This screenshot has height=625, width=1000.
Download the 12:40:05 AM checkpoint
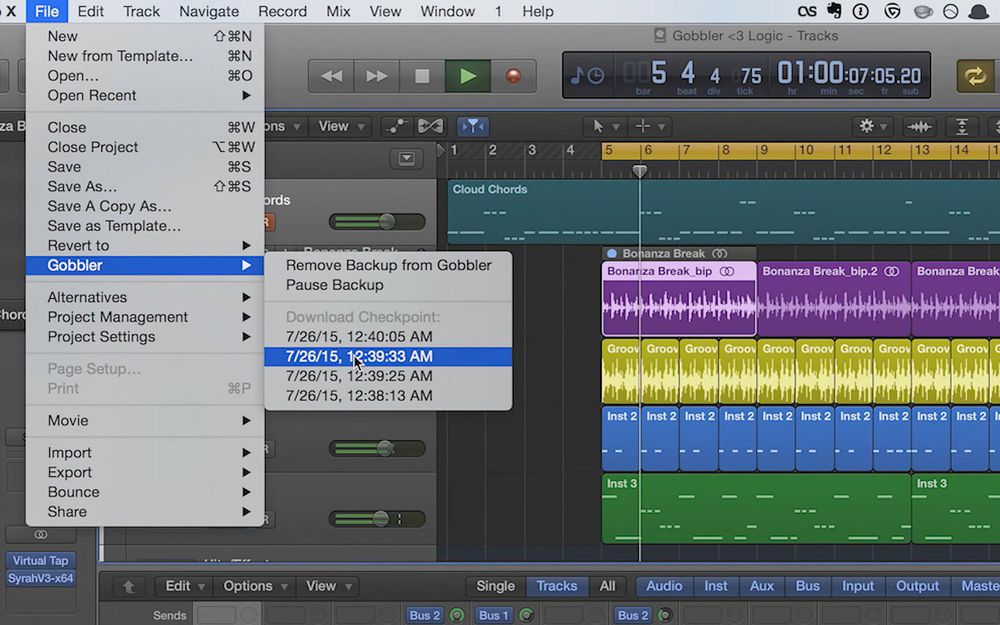[388, 336]
